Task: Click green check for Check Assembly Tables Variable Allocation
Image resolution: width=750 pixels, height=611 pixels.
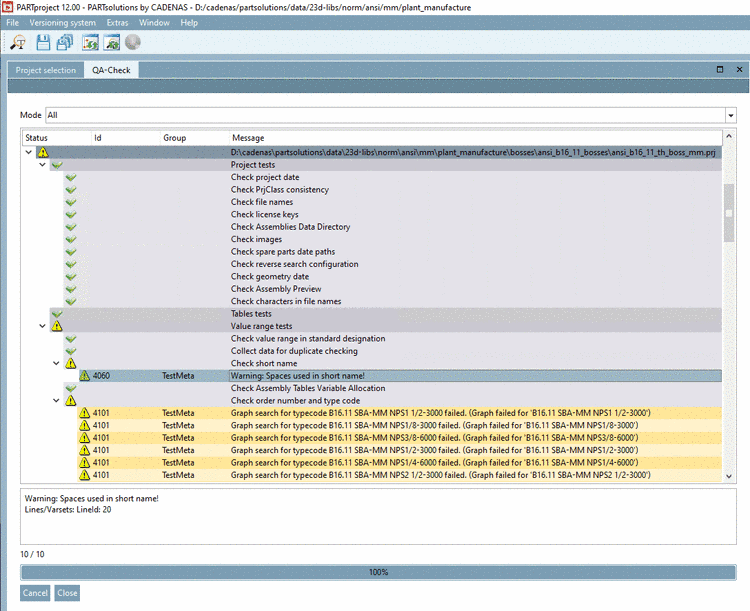Action: point(71,389)
